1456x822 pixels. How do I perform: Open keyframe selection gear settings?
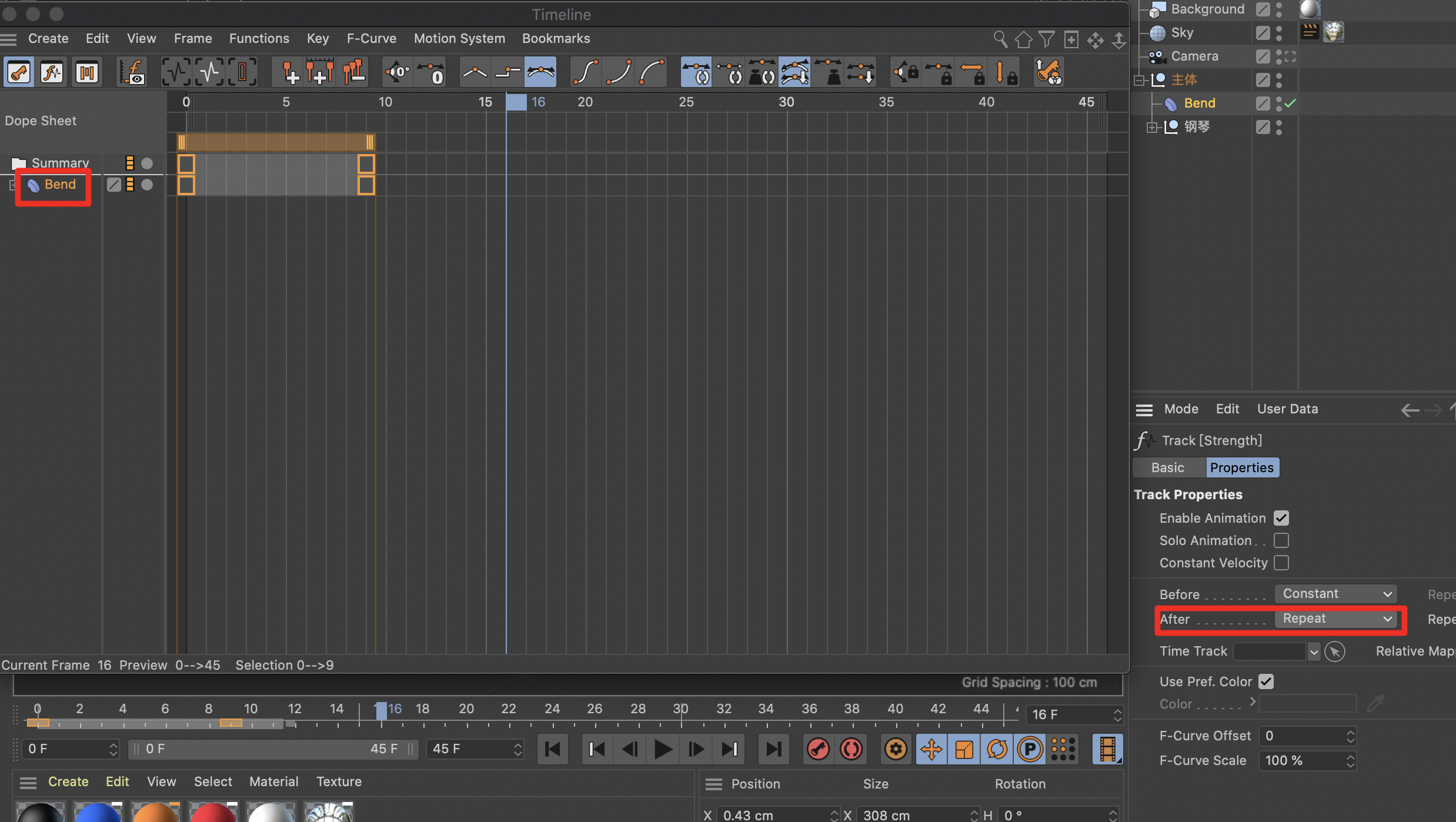click(x=896, y=749)
